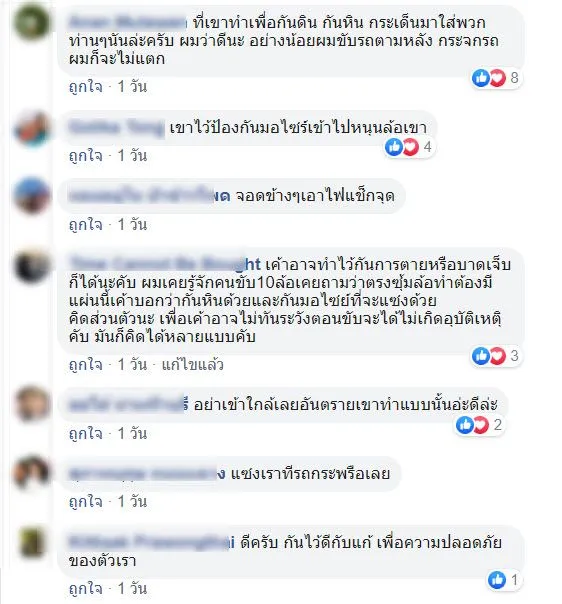Click the single like icon on last comment

pyautogui.click(x=497, y=580)
